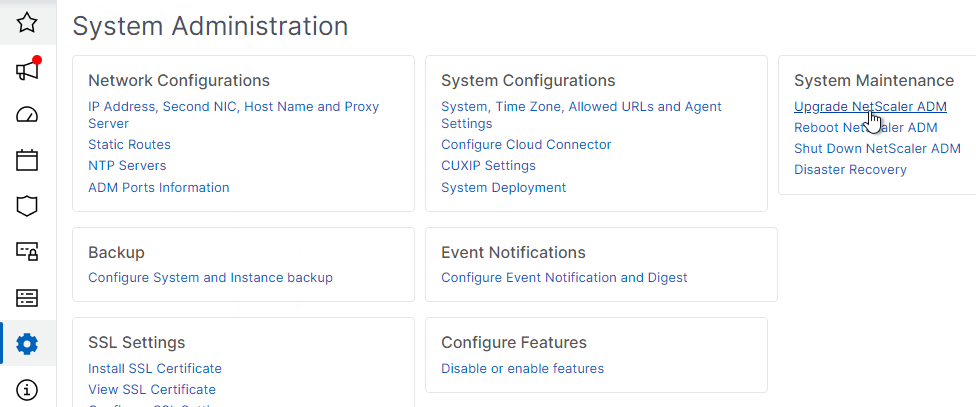The width and height of the screenshot is (976, 407).
Task: Click the Network Configurations heading
Action: click(x=179, y=80)
